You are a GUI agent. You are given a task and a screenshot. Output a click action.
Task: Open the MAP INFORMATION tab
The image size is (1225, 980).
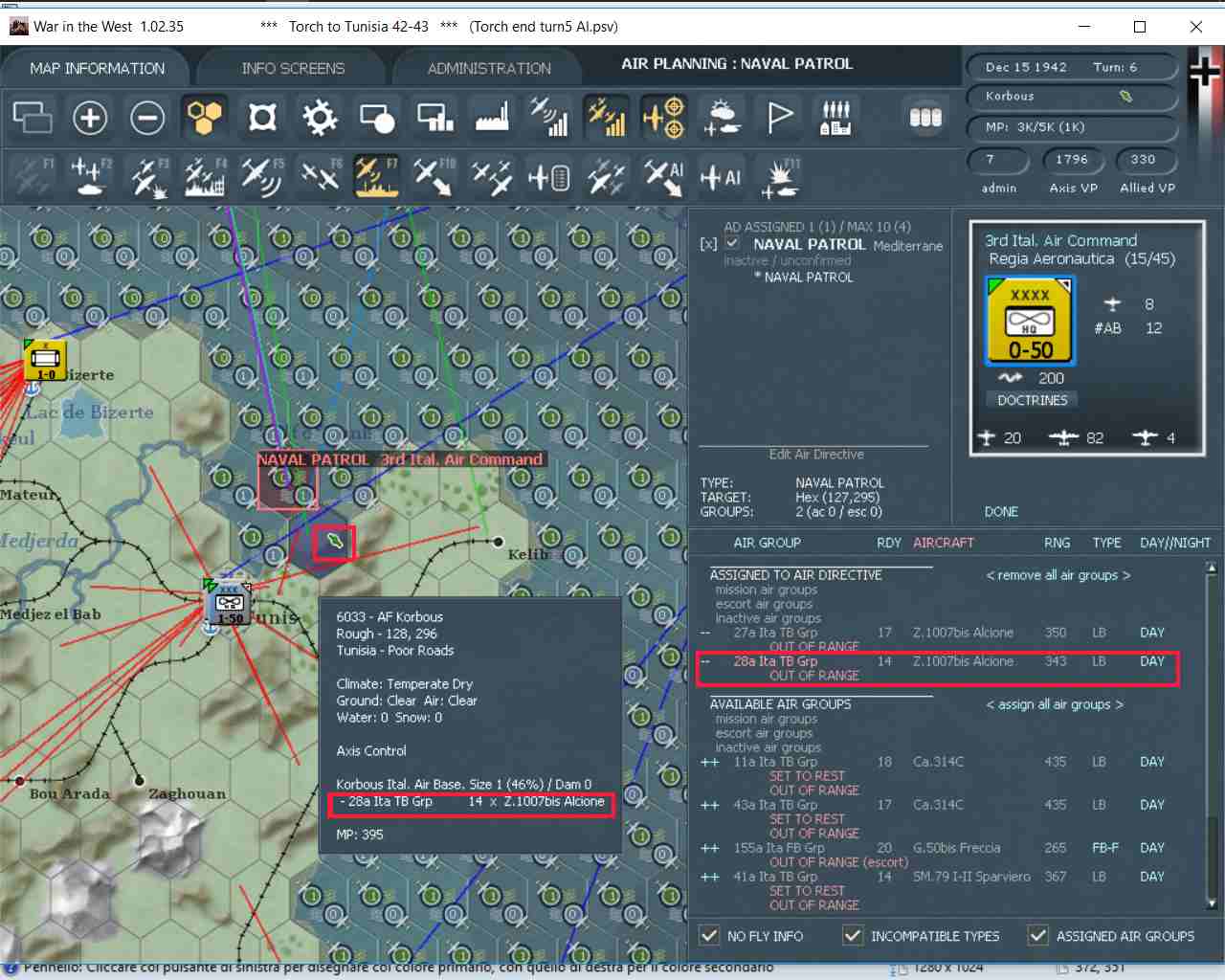click(97, 69)
